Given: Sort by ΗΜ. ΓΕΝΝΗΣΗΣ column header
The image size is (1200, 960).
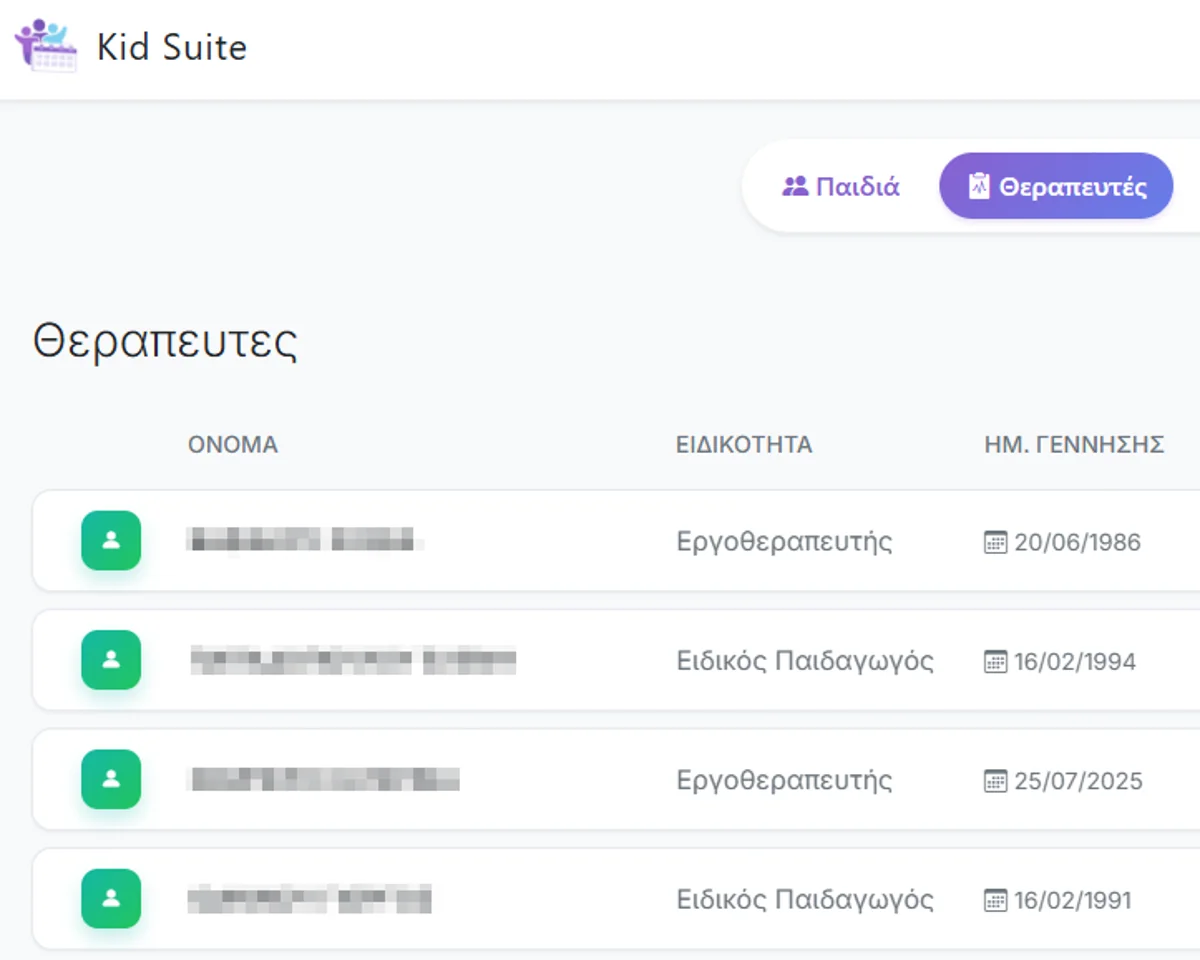Looking at the screenshot, I should tap(1074, 445).
